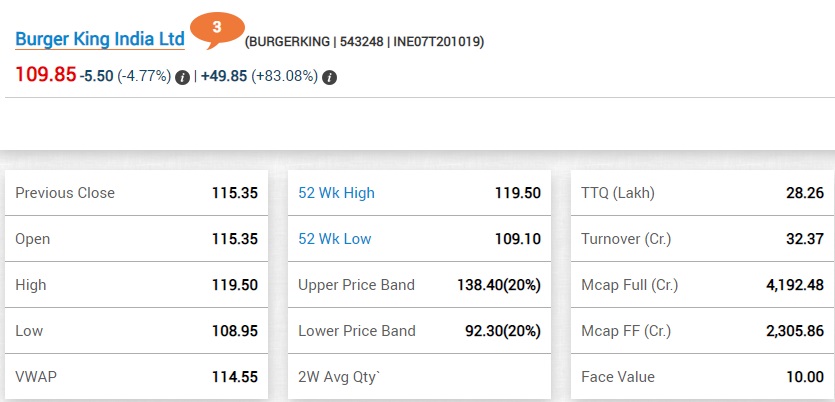The width and height of the screenshot is (835, 402).
Task: Click the Upper Price Band row
Action: click(418, 285)
